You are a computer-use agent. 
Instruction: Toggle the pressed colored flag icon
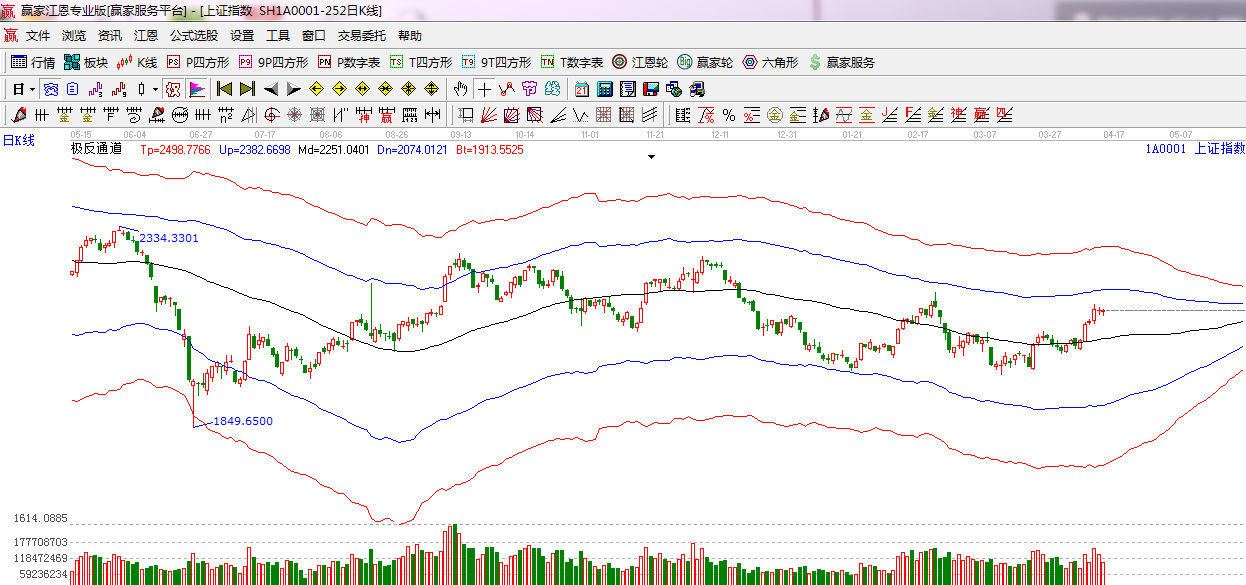click(197, 89)
